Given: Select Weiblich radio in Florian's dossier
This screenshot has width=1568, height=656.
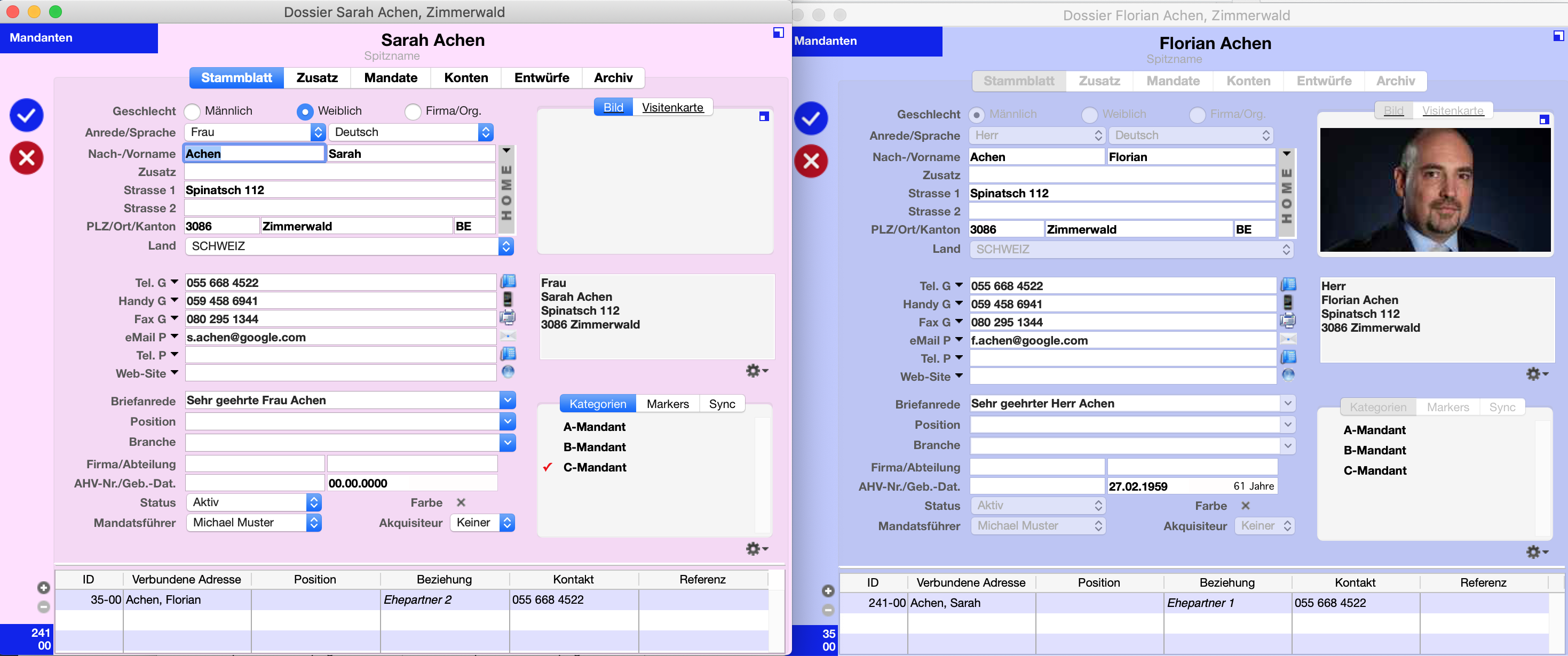Looking at the screenshot, I should click(1090, 115).
